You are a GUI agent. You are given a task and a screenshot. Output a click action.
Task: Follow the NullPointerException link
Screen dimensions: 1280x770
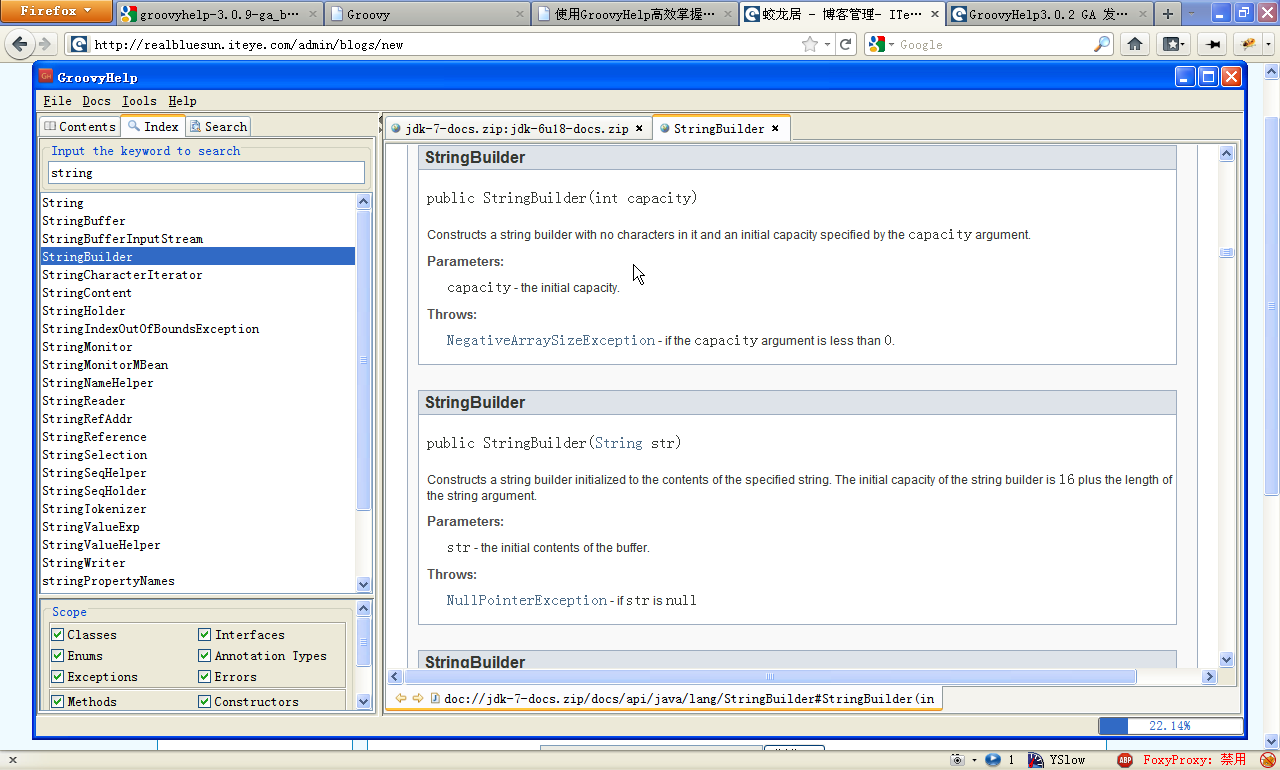pyautogui.click(x=527, y=600)
